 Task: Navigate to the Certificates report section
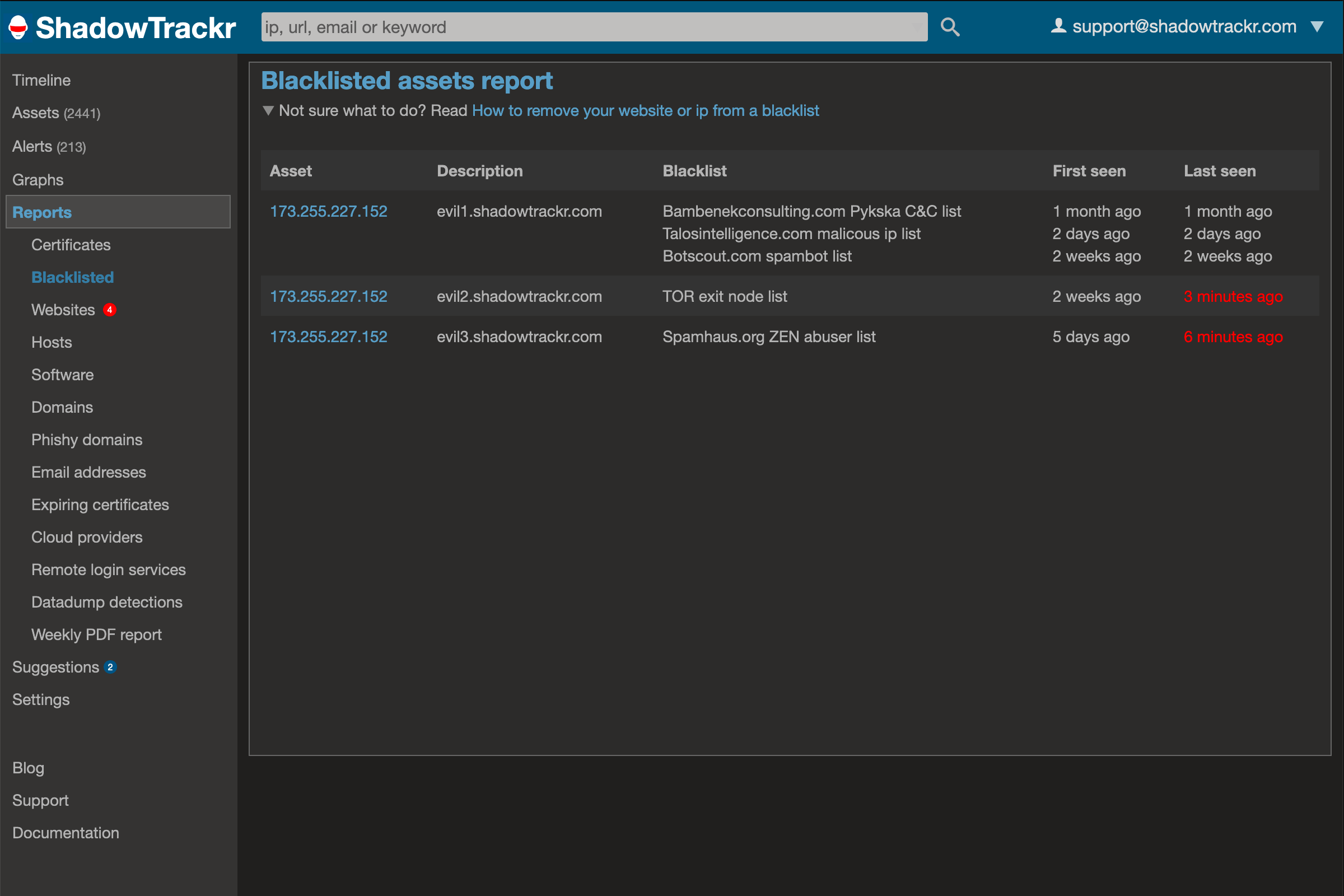point(71,245)
